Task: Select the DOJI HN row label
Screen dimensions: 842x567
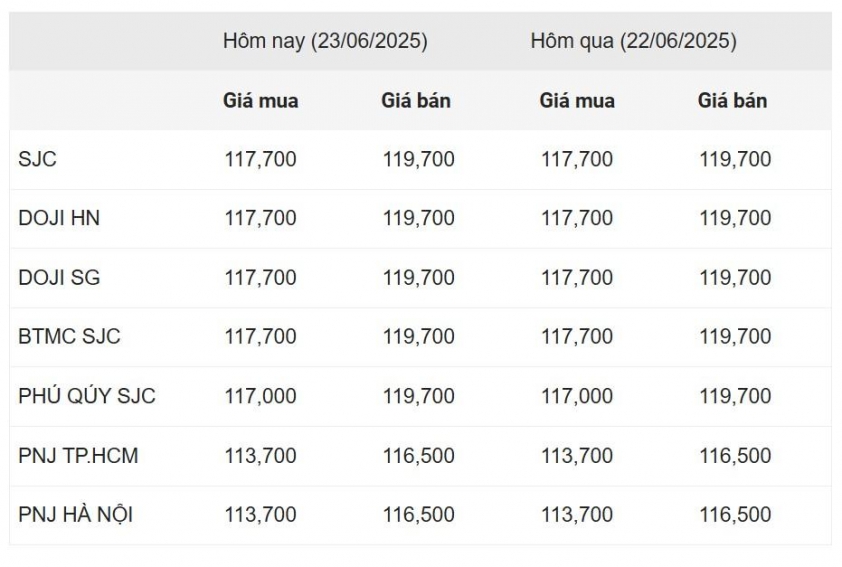Action: [59, 218]
